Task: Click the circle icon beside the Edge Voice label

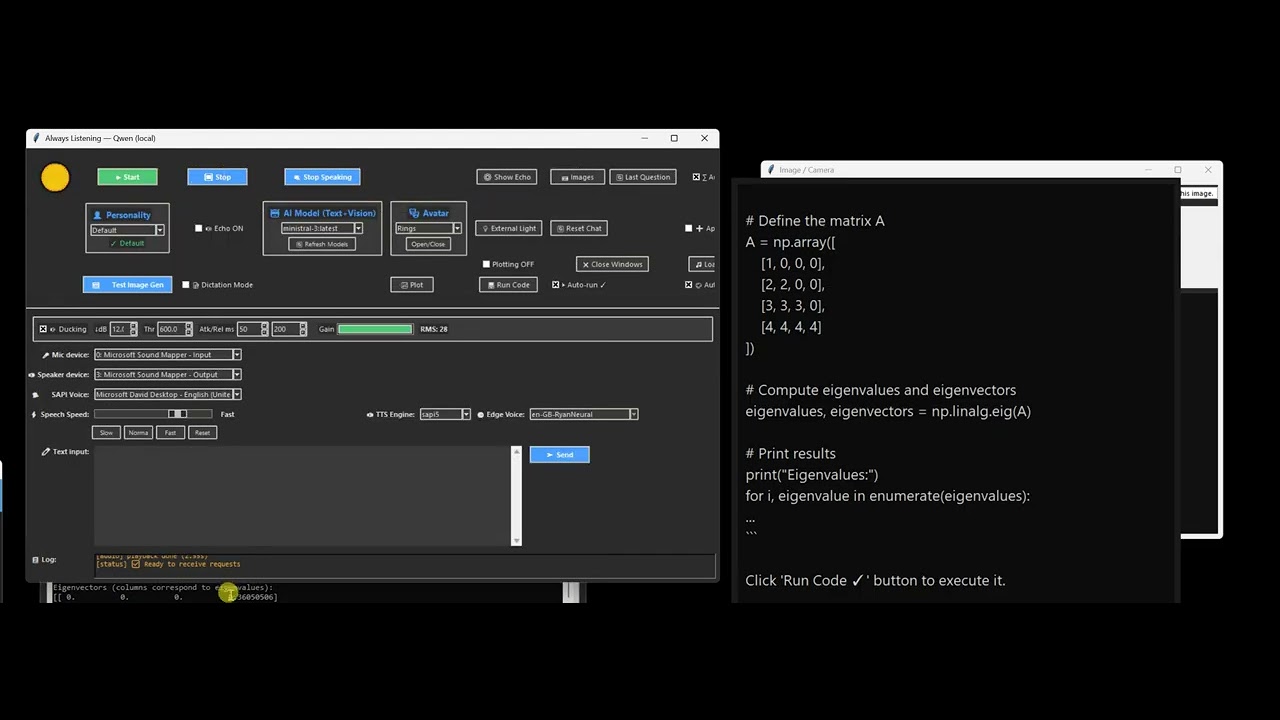Action: (x=480, y=414)
